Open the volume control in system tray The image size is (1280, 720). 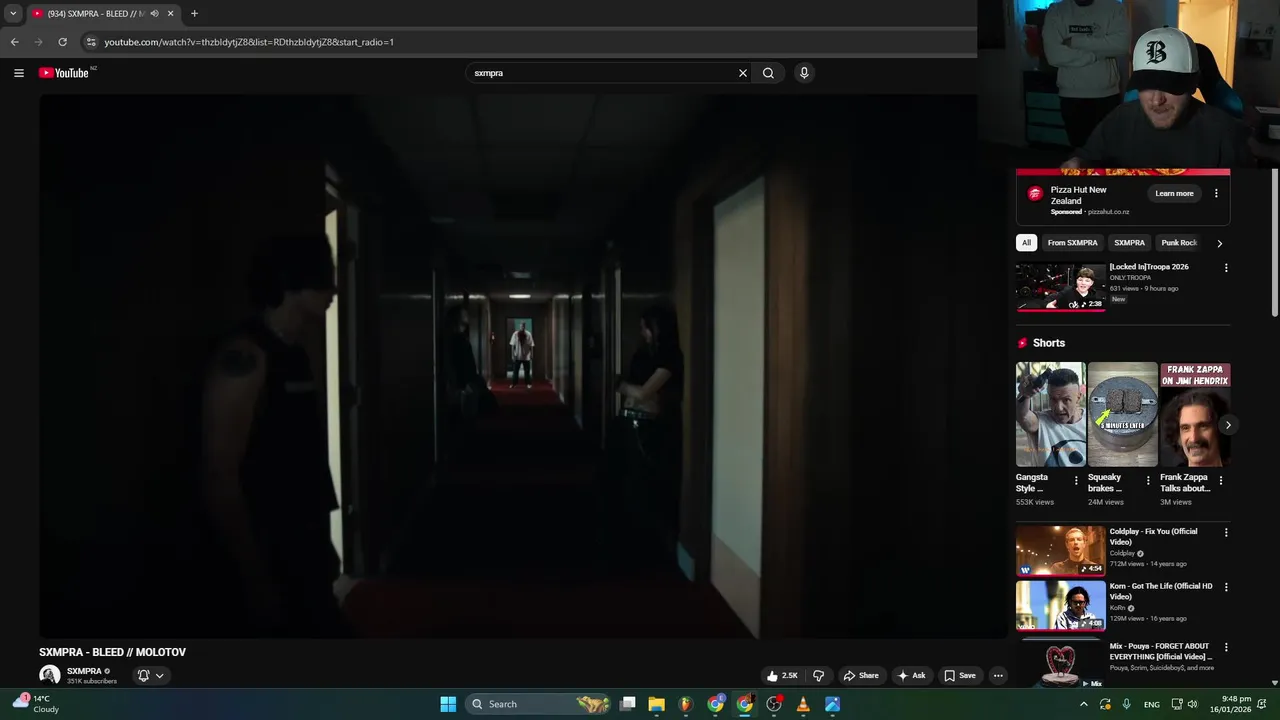(x=1192, y=704)
